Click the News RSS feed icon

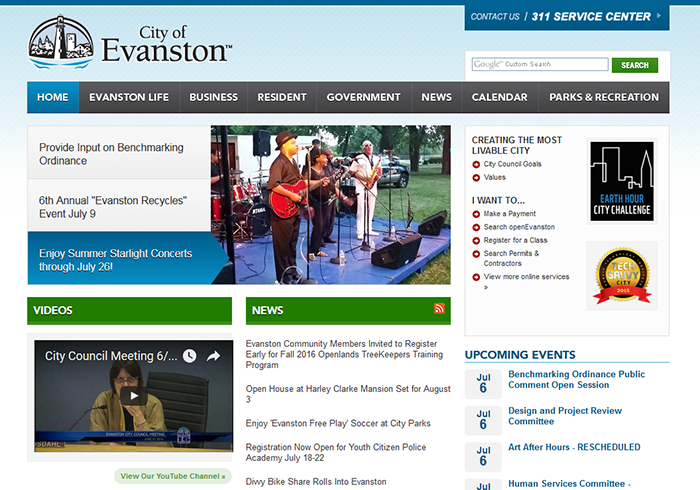(x=439, y=308)
